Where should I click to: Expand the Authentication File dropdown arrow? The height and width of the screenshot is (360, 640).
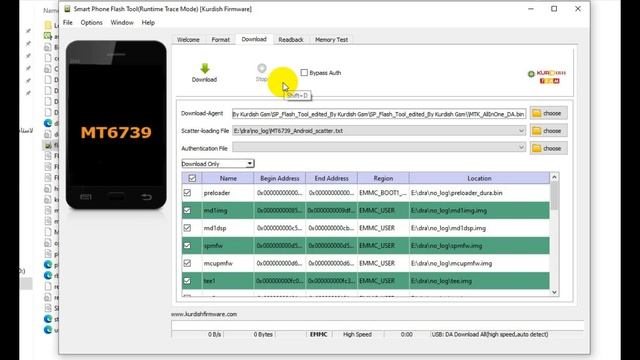point(521,147)
